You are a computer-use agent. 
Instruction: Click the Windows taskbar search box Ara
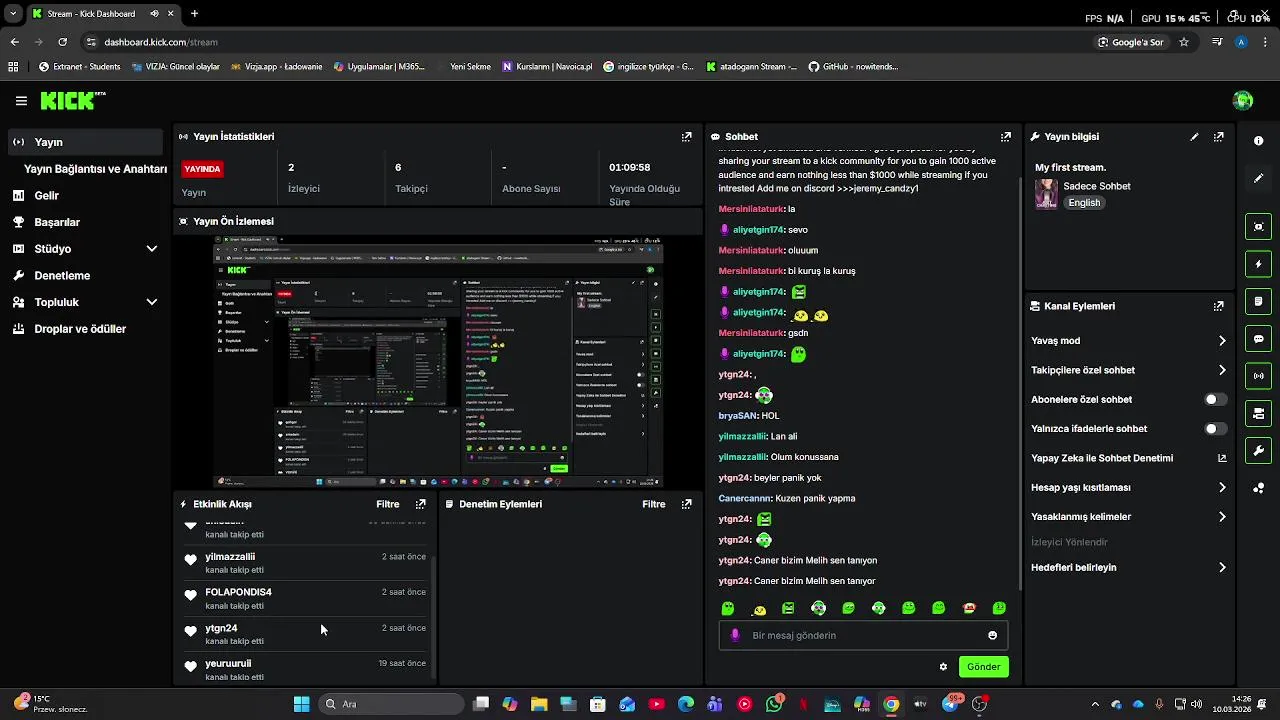coord(392,704)
